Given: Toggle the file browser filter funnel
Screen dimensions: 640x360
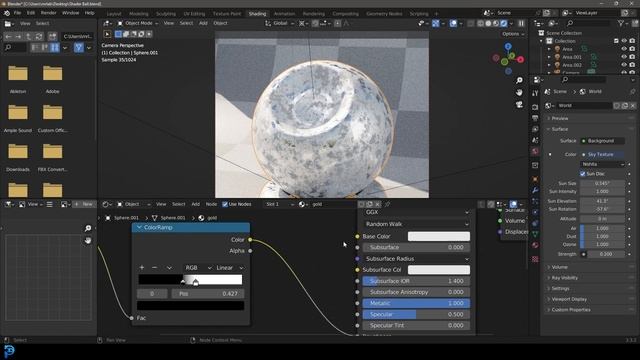Looking at the screenshot, I should [79, 48].
